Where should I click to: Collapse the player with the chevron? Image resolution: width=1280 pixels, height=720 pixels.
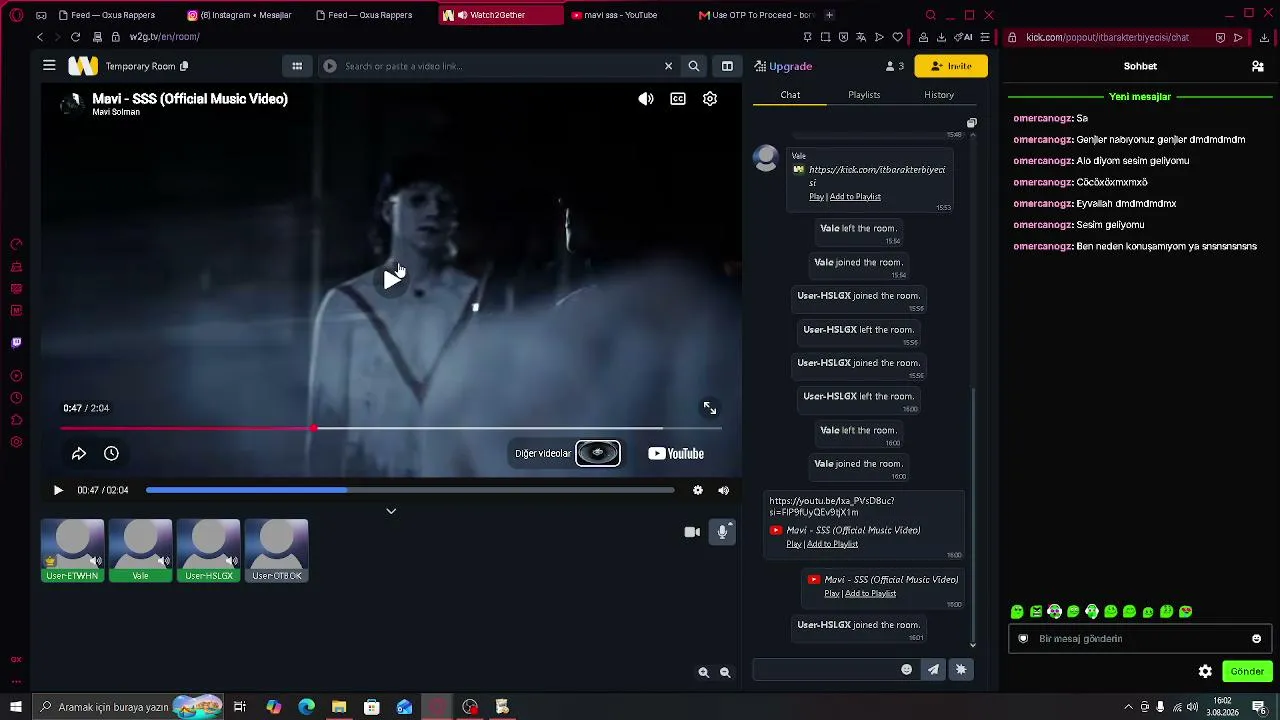(x=391, y=511)
